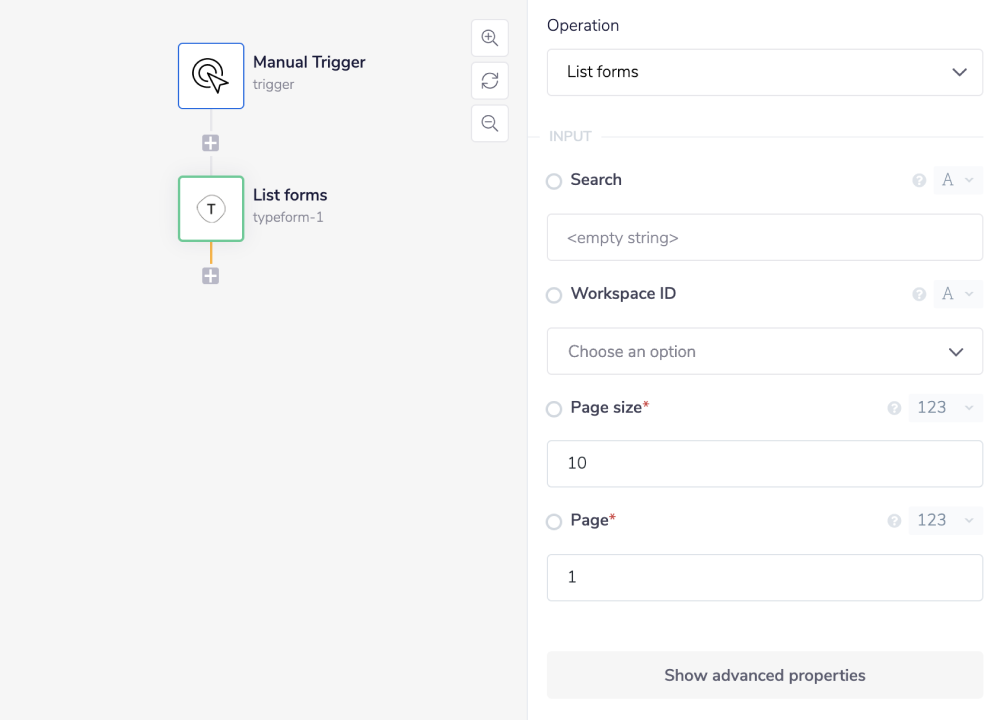Click the zoom in icon

489,37
